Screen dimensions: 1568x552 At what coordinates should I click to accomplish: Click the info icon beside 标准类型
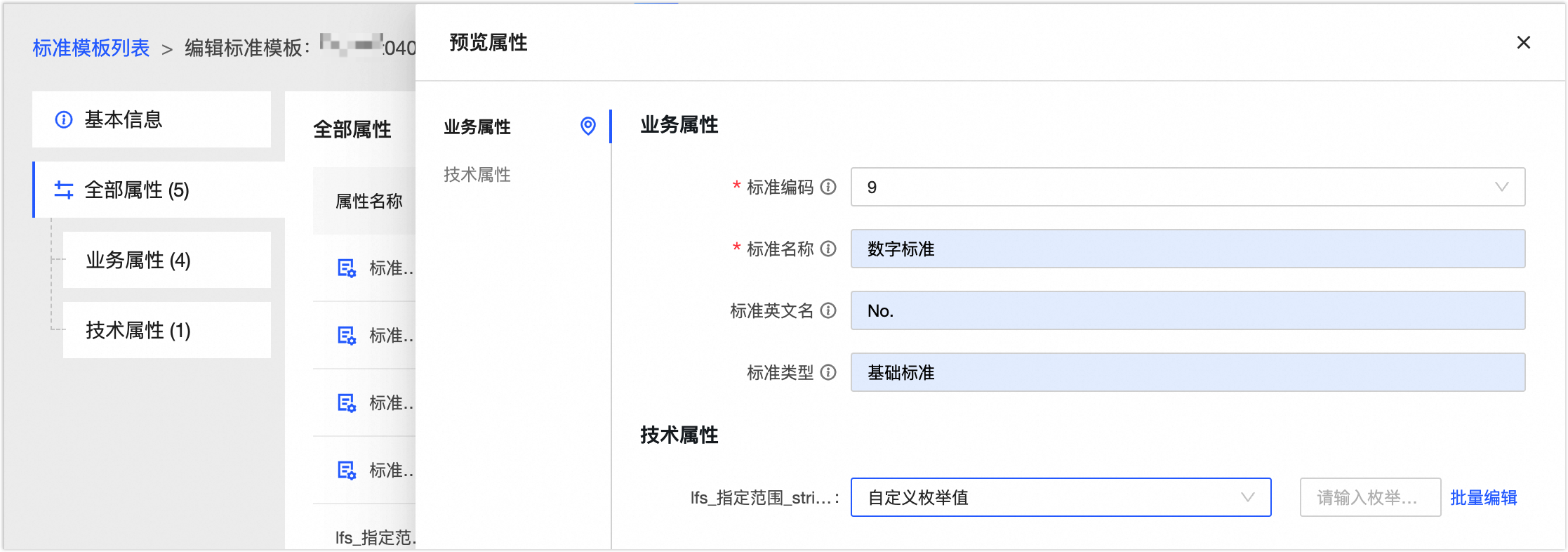(828, 372)
